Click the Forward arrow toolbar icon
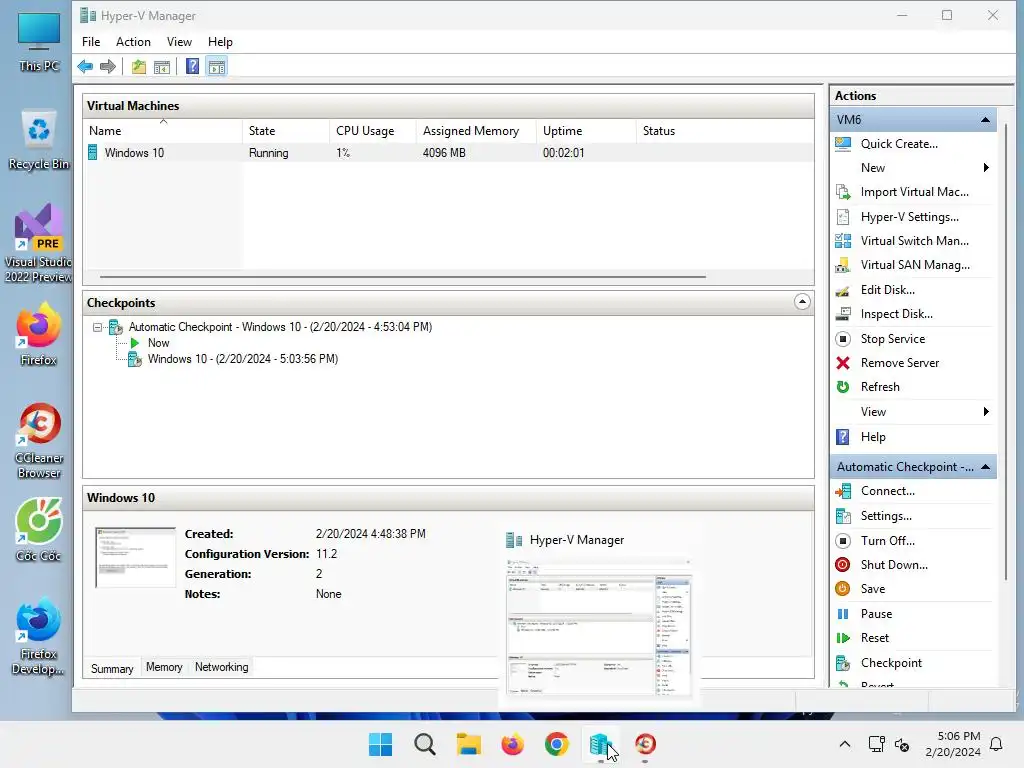The width and height of the screenshot is (1024, 768). tap(108, 67)
